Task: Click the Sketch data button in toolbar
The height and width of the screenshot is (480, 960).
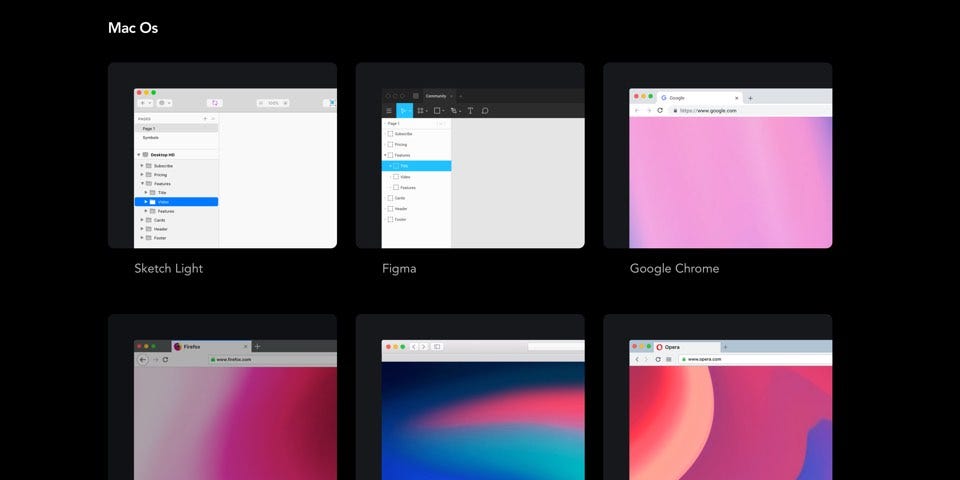Action: [x=165, y=103]
